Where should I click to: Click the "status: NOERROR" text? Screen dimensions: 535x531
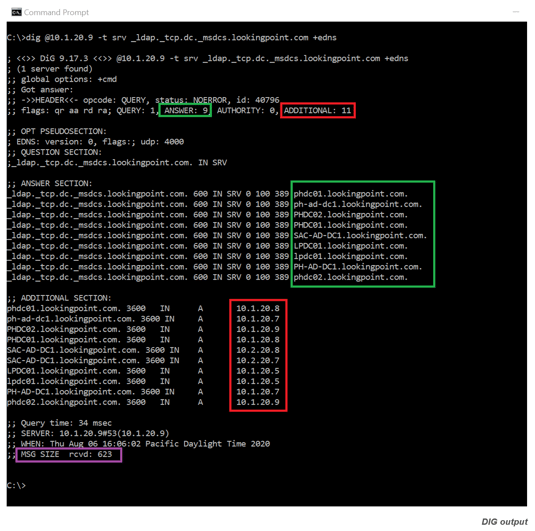[x=191, y=100]
